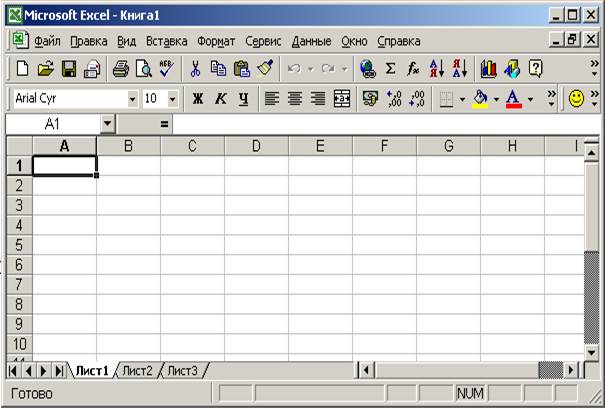Open the font size 10 dropdown
605x409 pixels.
172,99
